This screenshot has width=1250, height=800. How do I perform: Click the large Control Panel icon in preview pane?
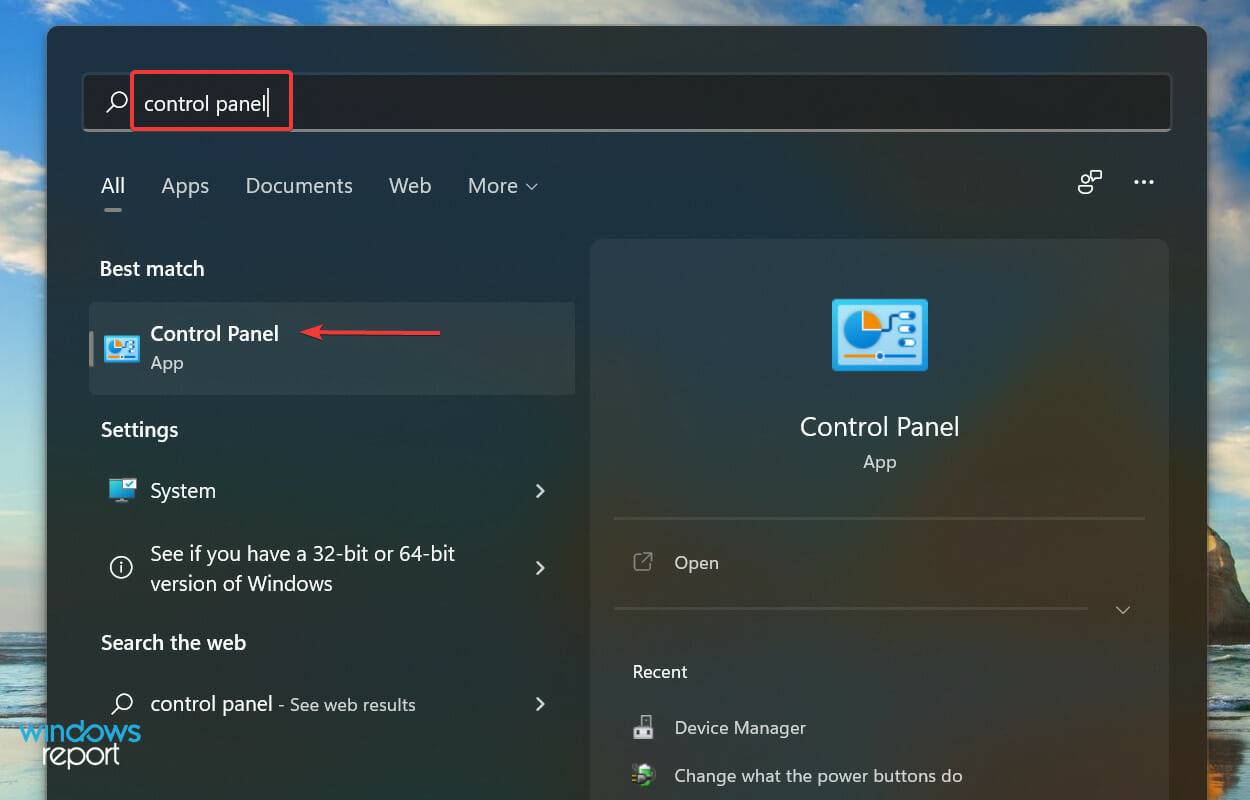(x=879, y=335)
